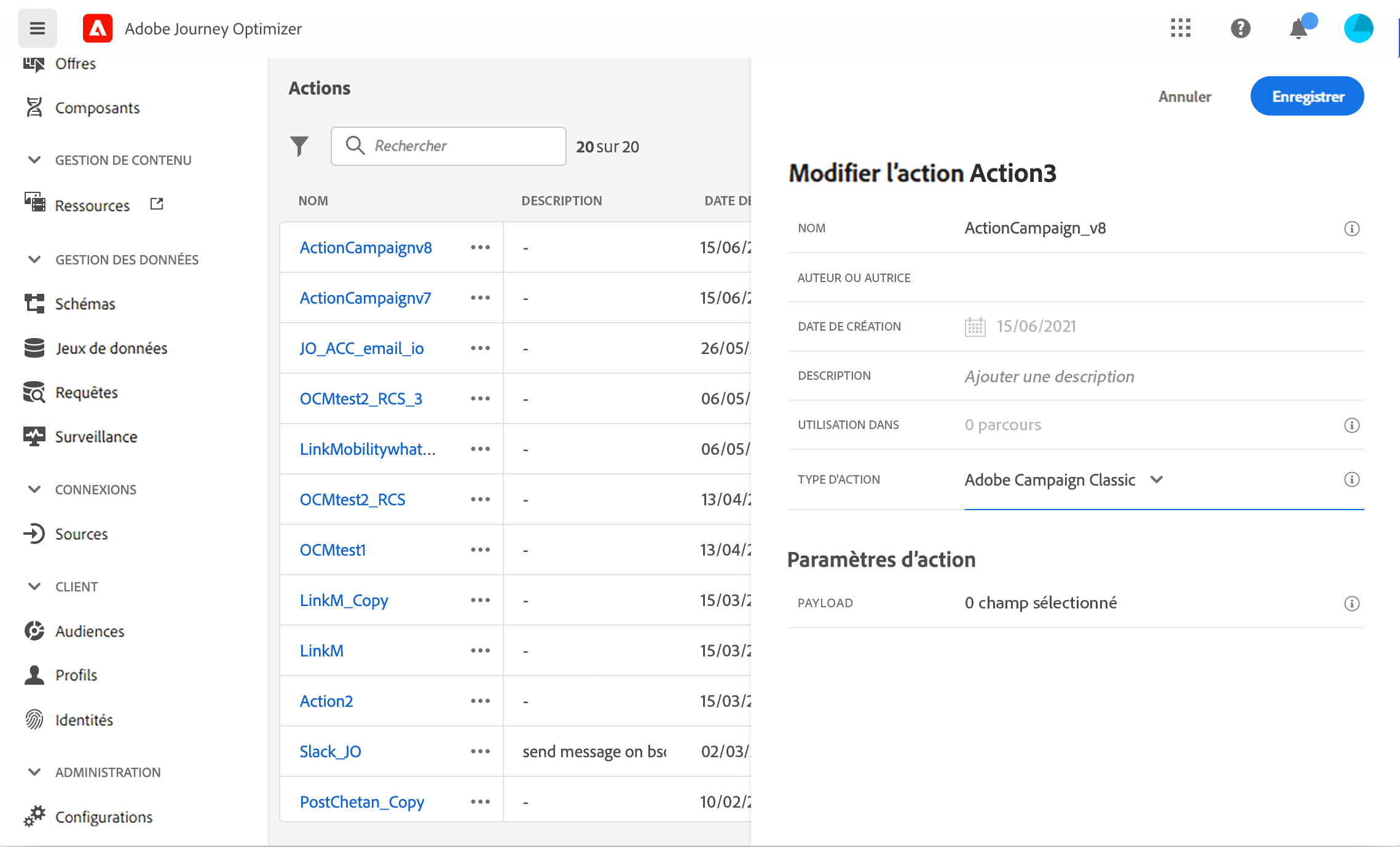This screenshot has height=847, width=1400.
Task: Click the hamburger menu icon
Action: coord(37,28)
